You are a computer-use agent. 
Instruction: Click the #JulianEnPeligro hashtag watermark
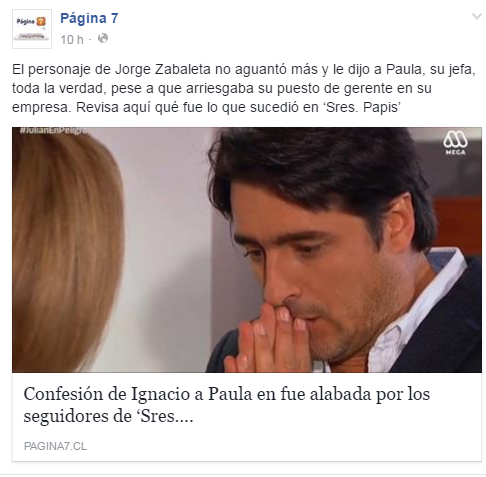[x=55, y=131]
